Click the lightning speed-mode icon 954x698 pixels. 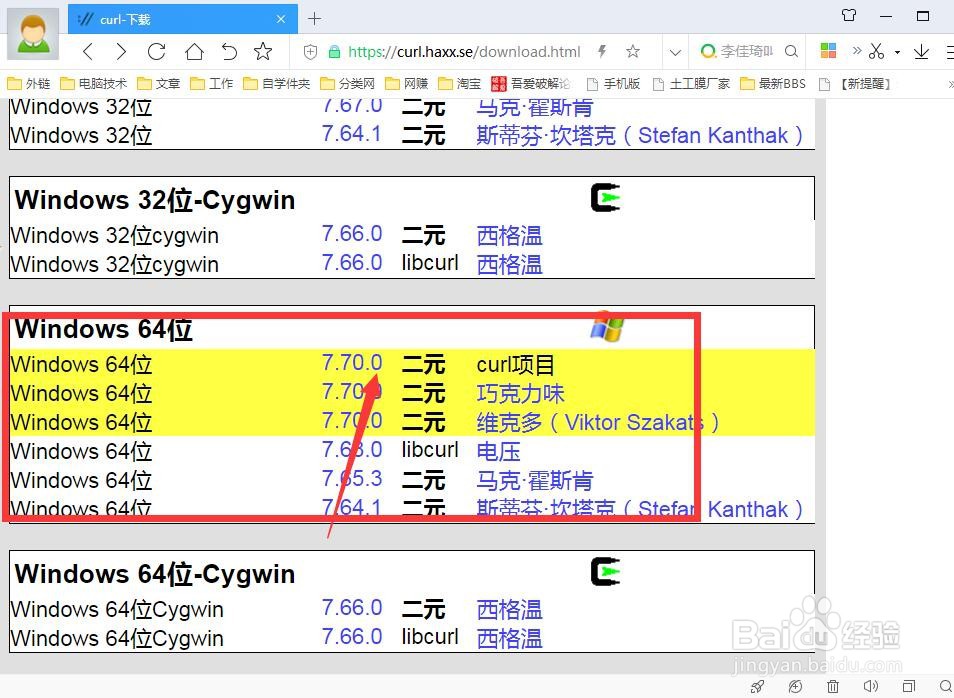pyautogui.click(x=602, y=52)
